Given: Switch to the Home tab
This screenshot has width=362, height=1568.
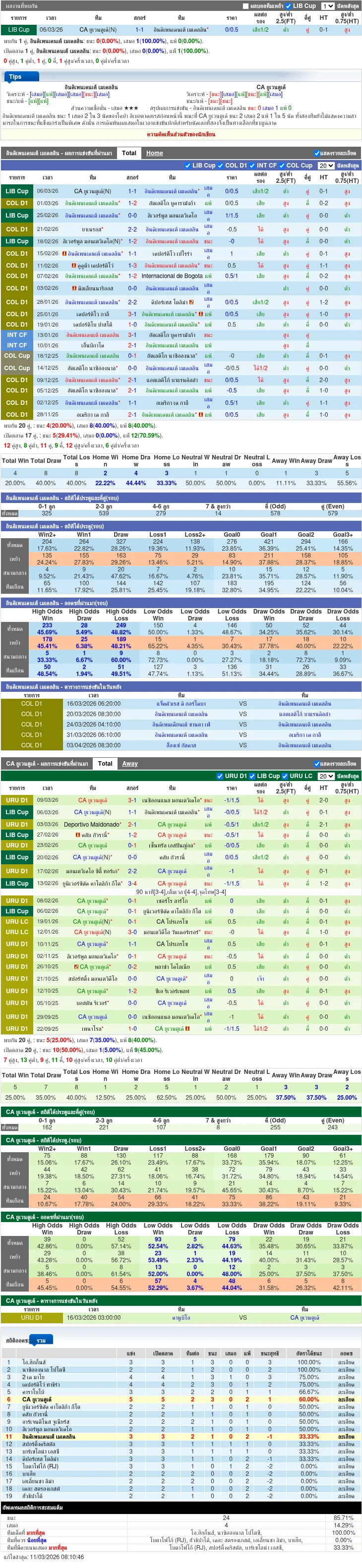Looking at the screenshot, I should click(x=154, y=154).
